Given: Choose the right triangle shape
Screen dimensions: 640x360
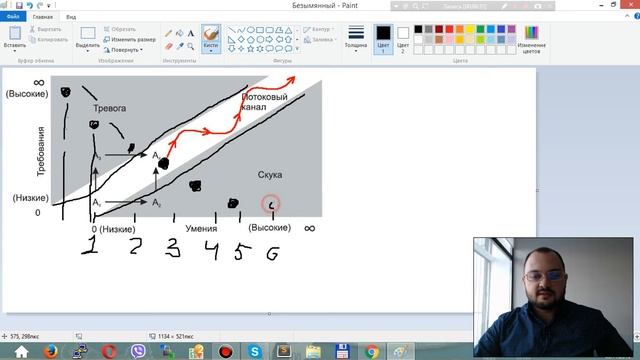Looking at the screenshot, I should (231, 40).
